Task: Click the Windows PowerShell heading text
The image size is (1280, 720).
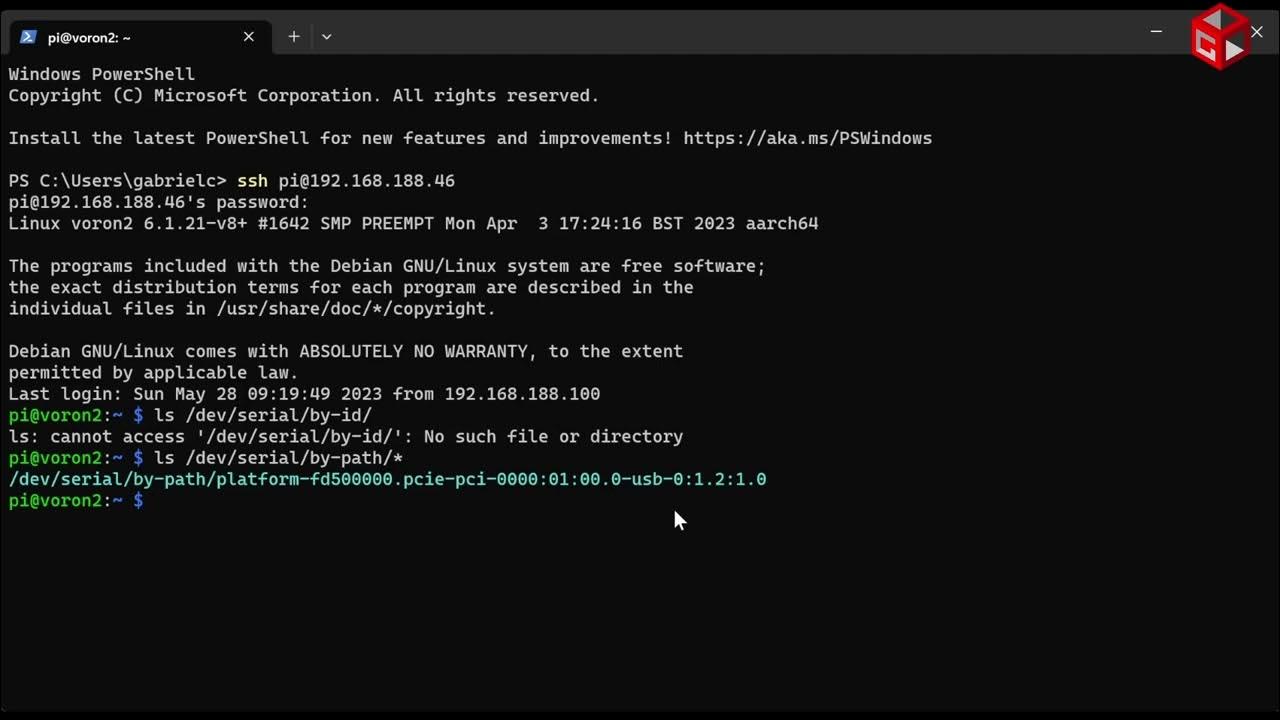Action: 101,74
